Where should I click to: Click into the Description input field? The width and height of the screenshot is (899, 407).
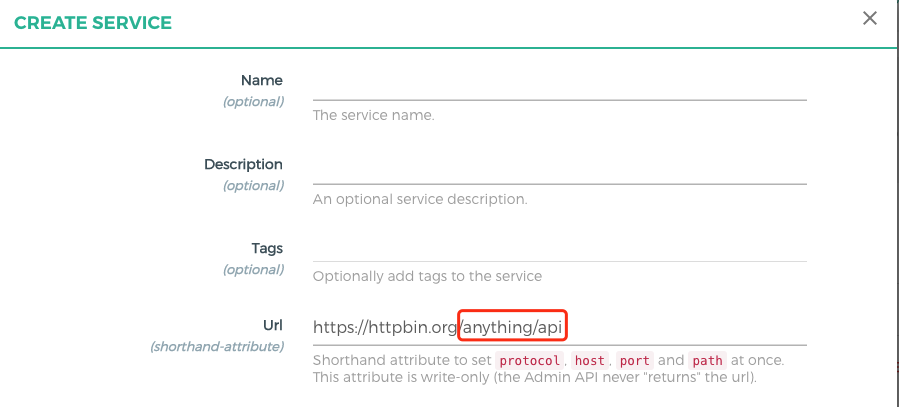560,169
